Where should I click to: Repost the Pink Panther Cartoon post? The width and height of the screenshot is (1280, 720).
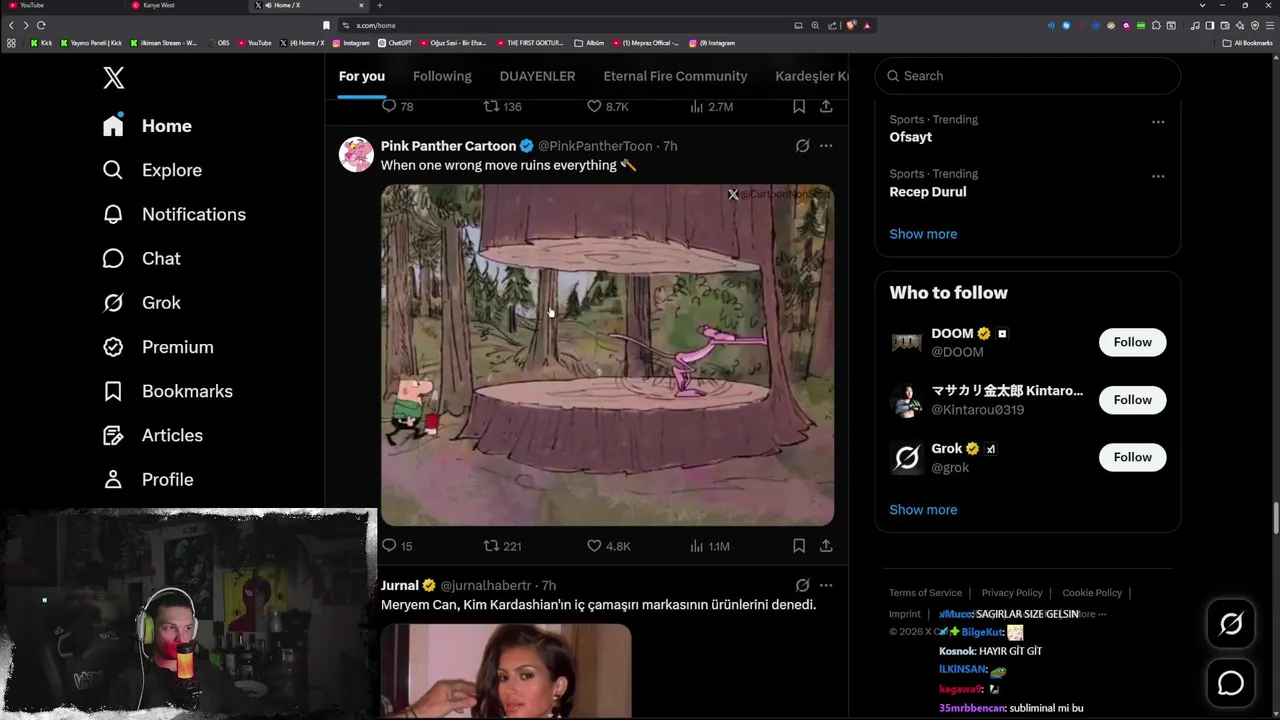click(502, 546)
